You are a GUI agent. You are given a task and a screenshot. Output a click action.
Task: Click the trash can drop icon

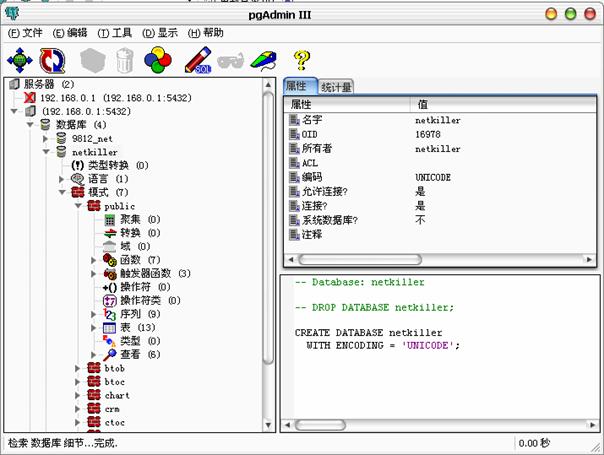[125, 60]
